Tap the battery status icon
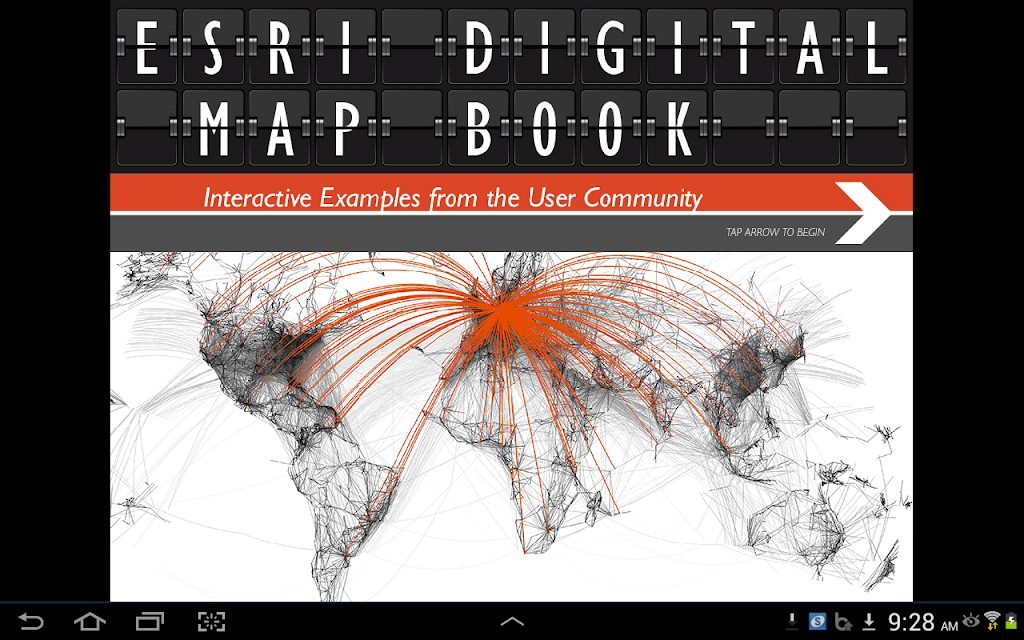Screen dimensions: 1024x640 click(x=1011, y=620)
